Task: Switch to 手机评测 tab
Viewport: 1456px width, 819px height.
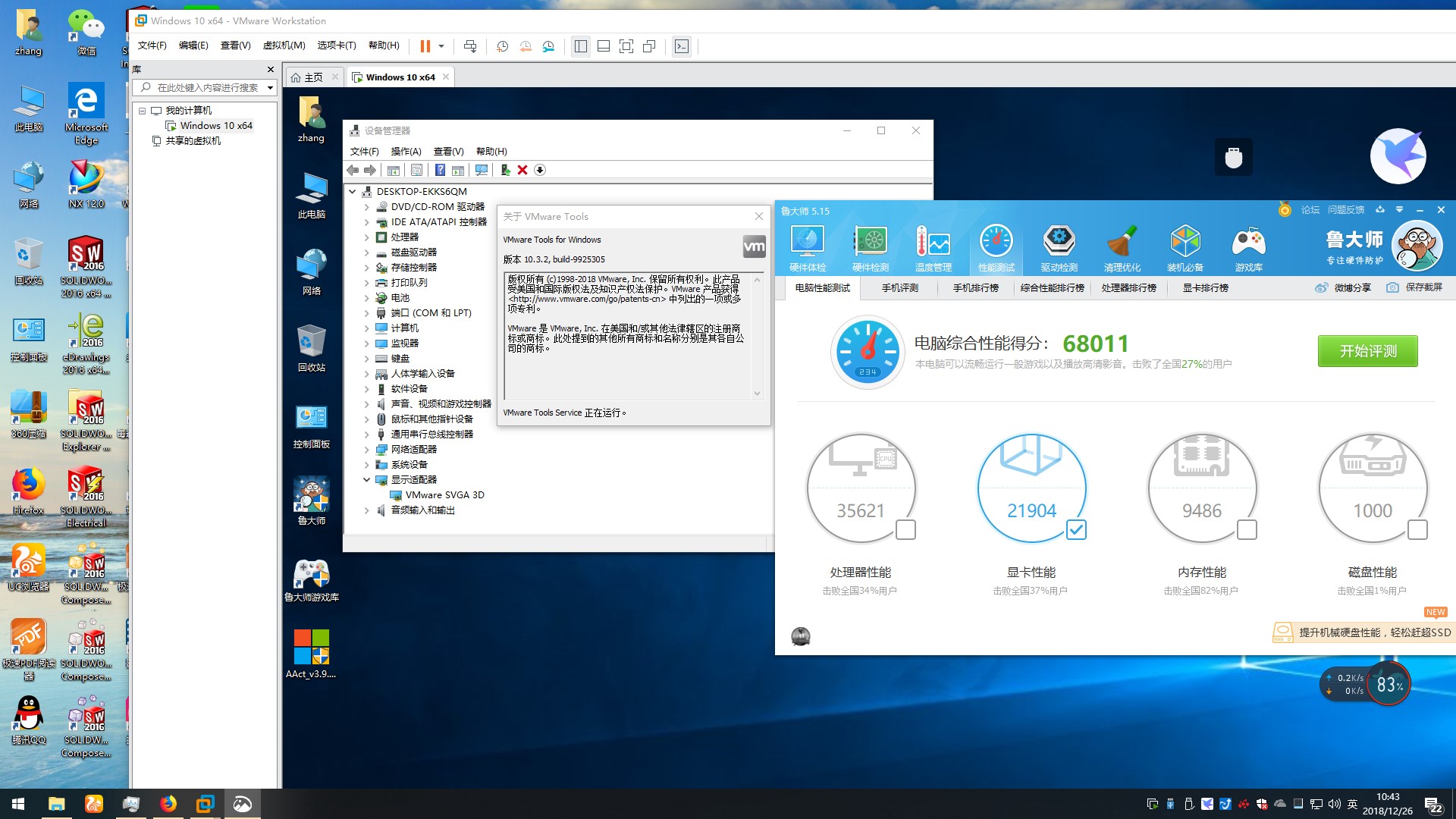Action: [x=899, y=288]
